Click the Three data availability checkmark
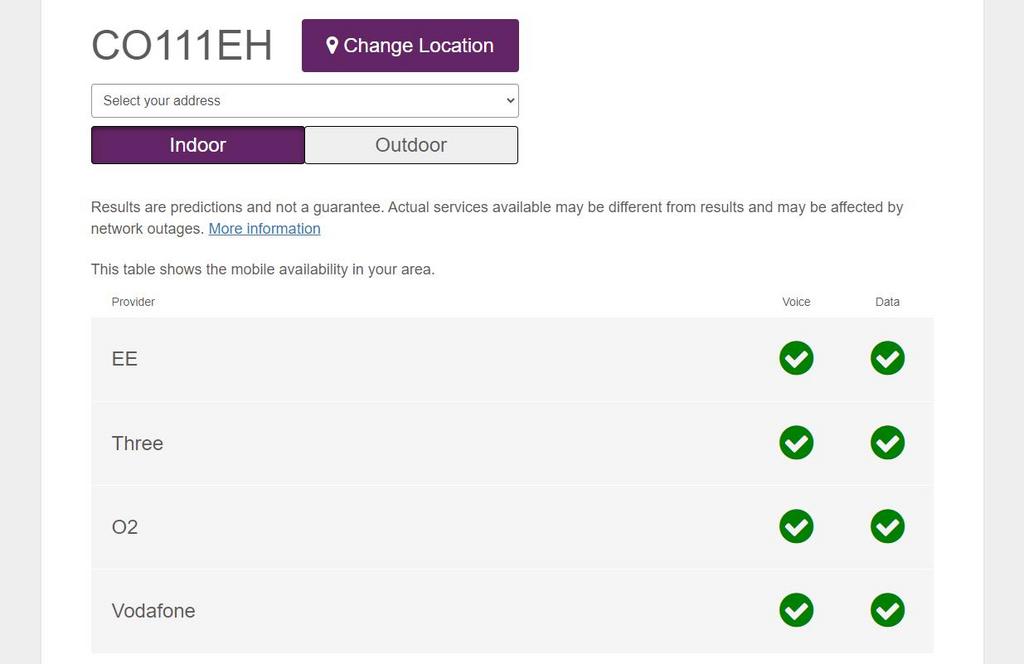 point(888,443)
